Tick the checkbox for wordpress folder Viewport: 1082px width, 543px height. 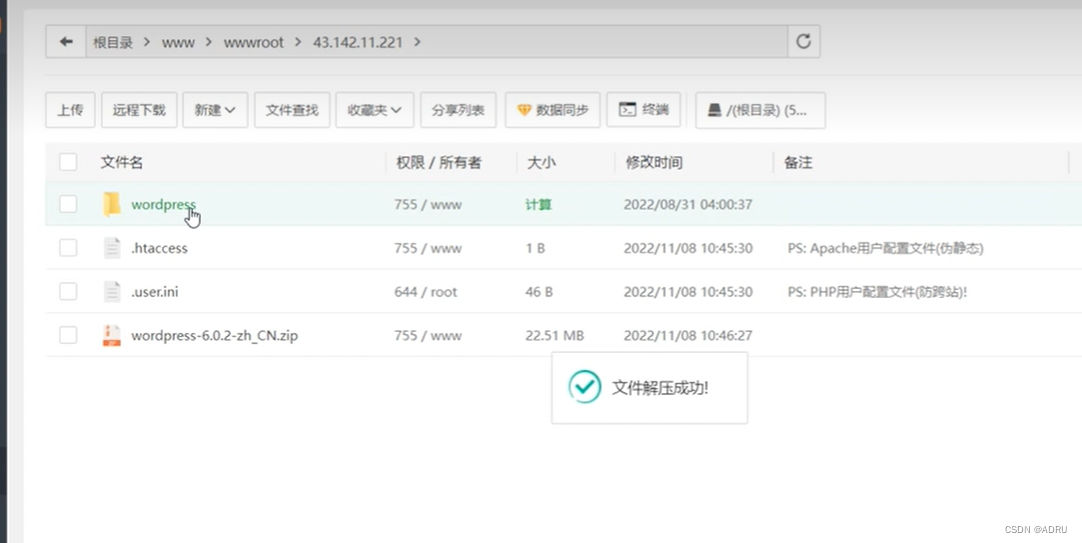tap(68, 204)
